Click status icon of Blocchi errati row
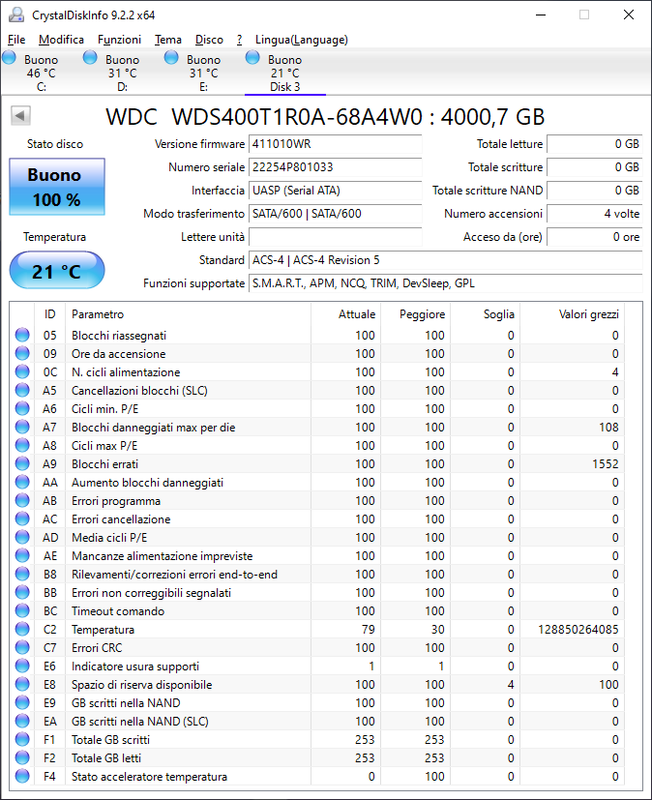This screenshot has height=800, width=652. (x=22, y=463)
